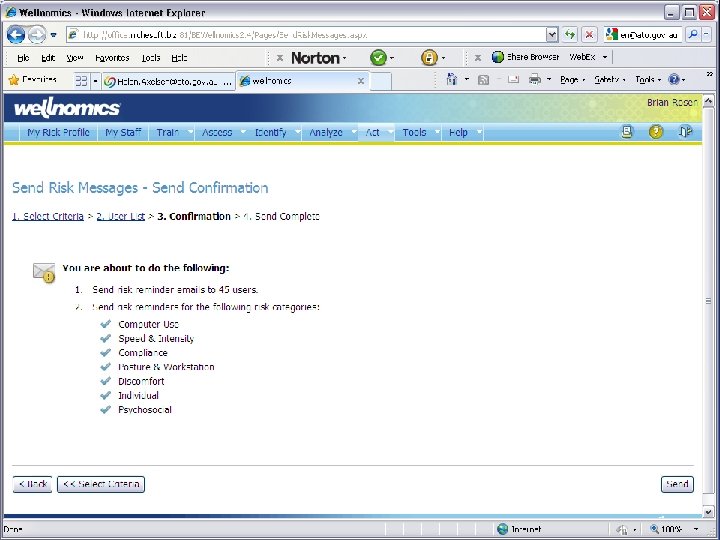
Task: Open My Staff in navigation
Action: click(x=123, y=132)
